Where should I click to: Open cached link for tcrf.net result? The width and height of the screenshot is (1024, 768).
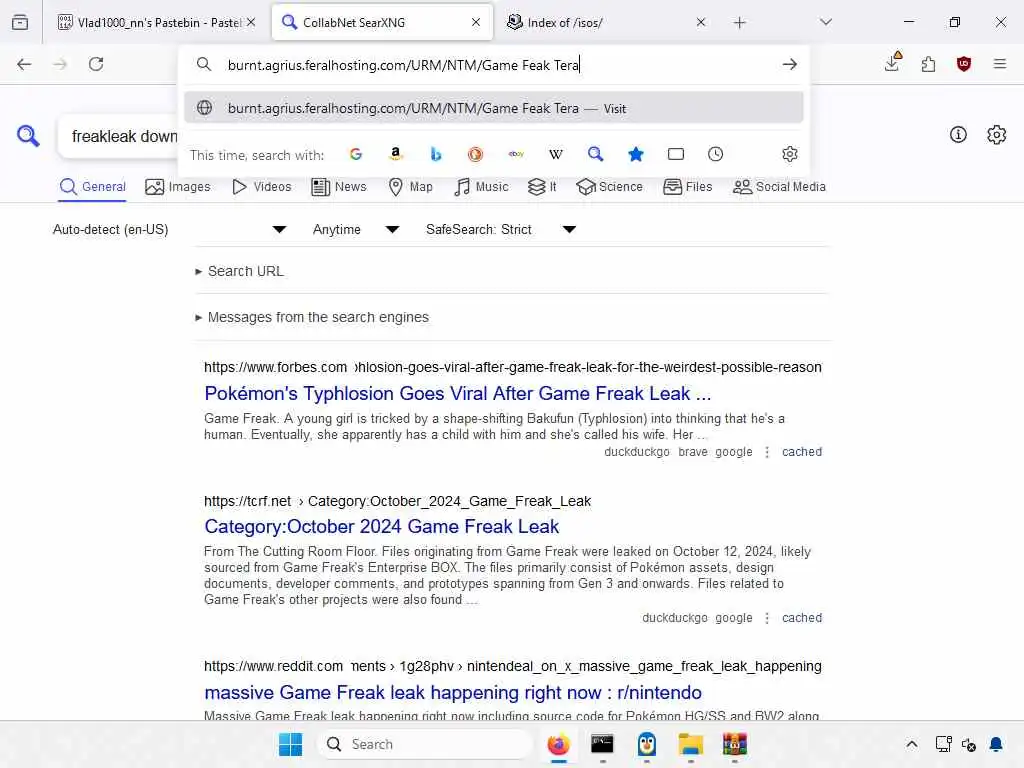(802, 618)
